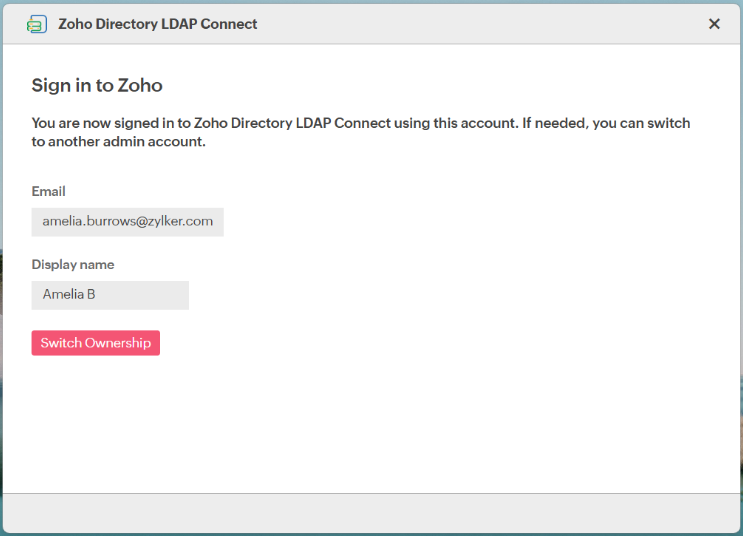Close the LDAP Connect dialog
Image resolution: width=743 pixels, height=536 pixels.
(714, 24)
